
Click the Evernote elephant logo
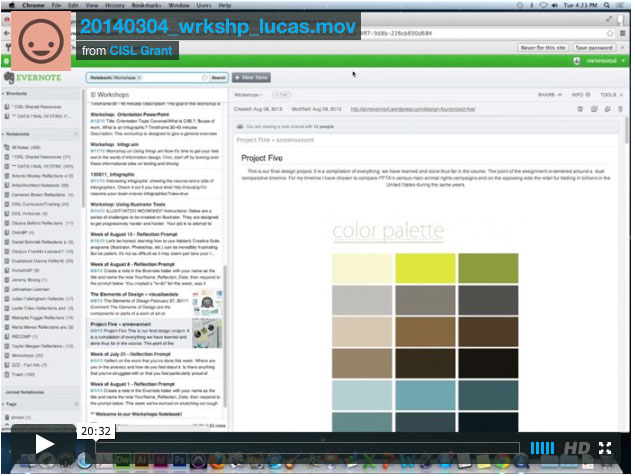click(x=9, y=77)
